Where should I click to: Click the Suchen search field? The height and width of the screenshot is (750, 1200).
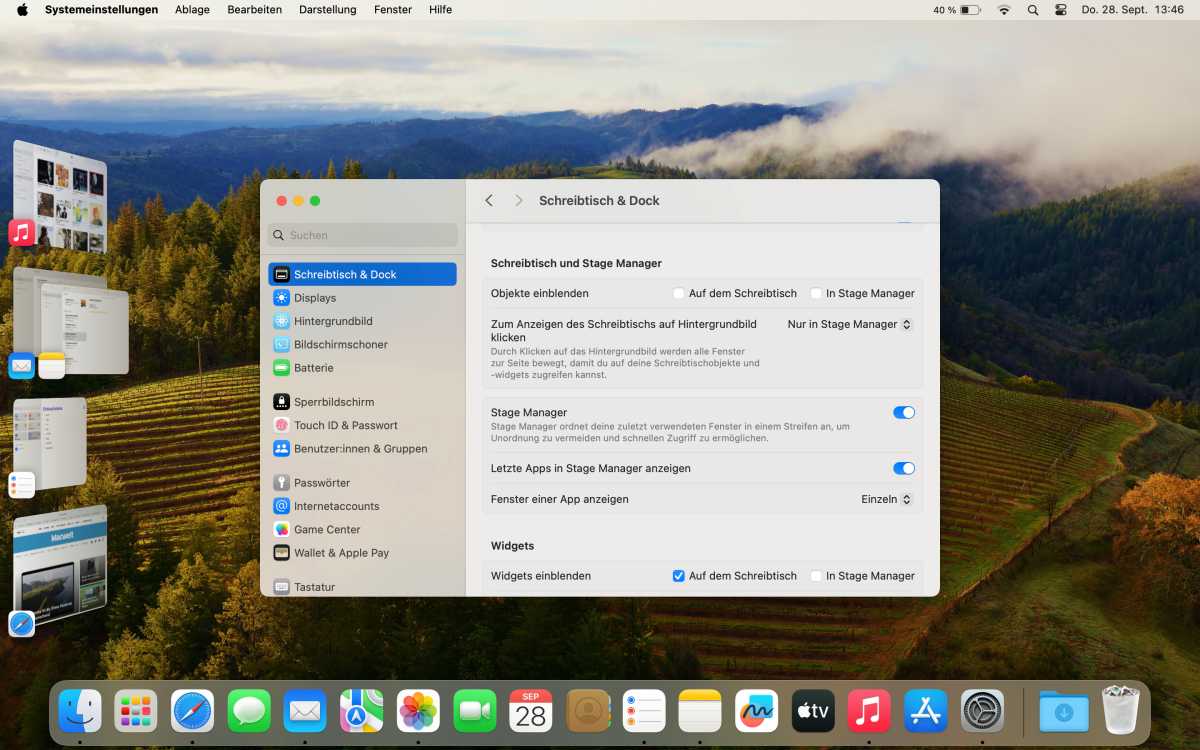click(x=364, y=235)
